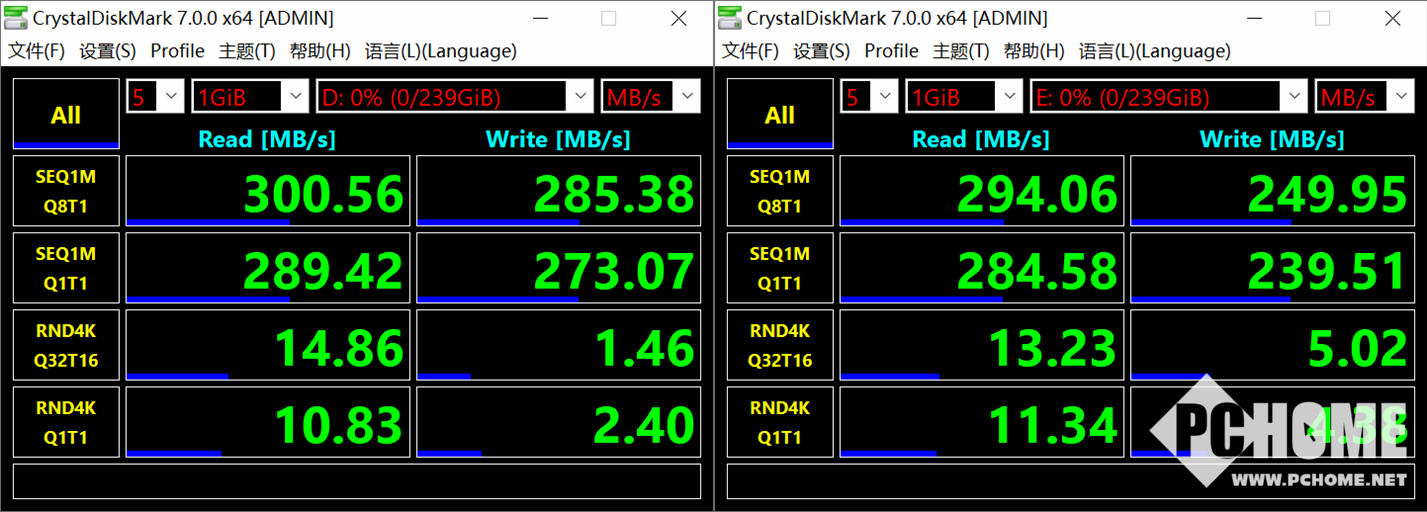Open drive E: selection dropdown
The image size is (1427, 512).
1169,97
